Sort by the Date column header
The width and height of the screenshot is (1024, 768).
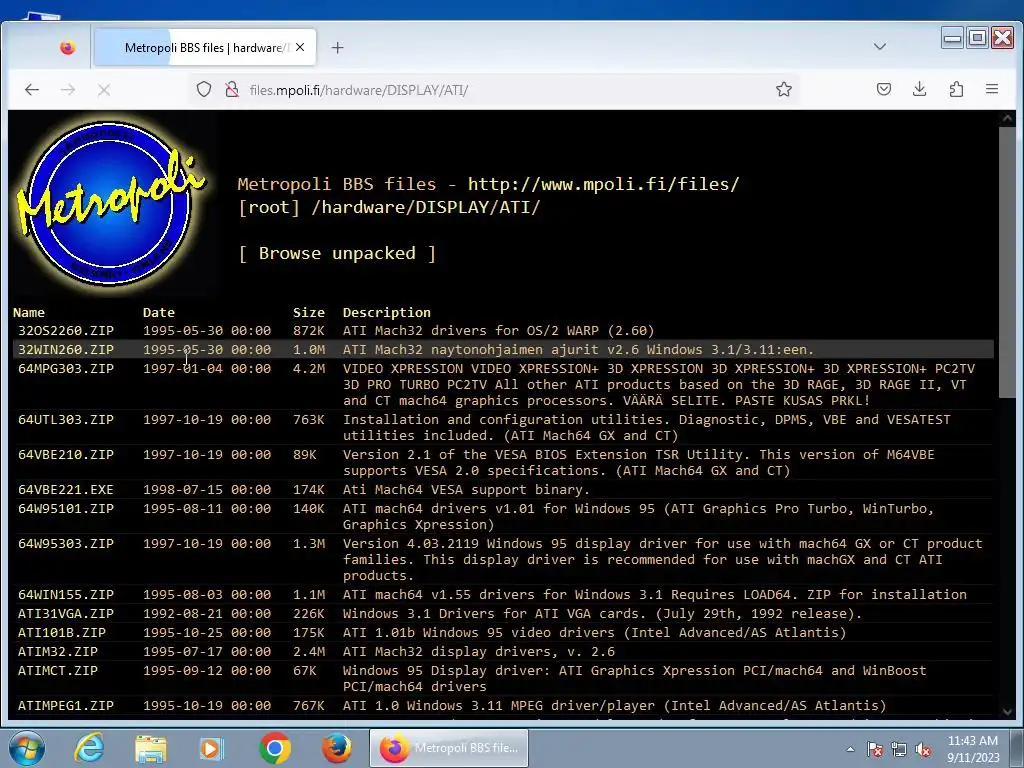[159, 312]
